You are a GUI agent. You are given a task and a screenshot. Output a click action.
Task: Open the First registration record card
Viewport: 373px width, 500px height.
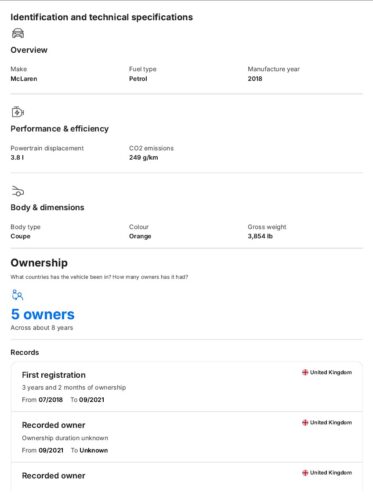click(x=187, y=387)
